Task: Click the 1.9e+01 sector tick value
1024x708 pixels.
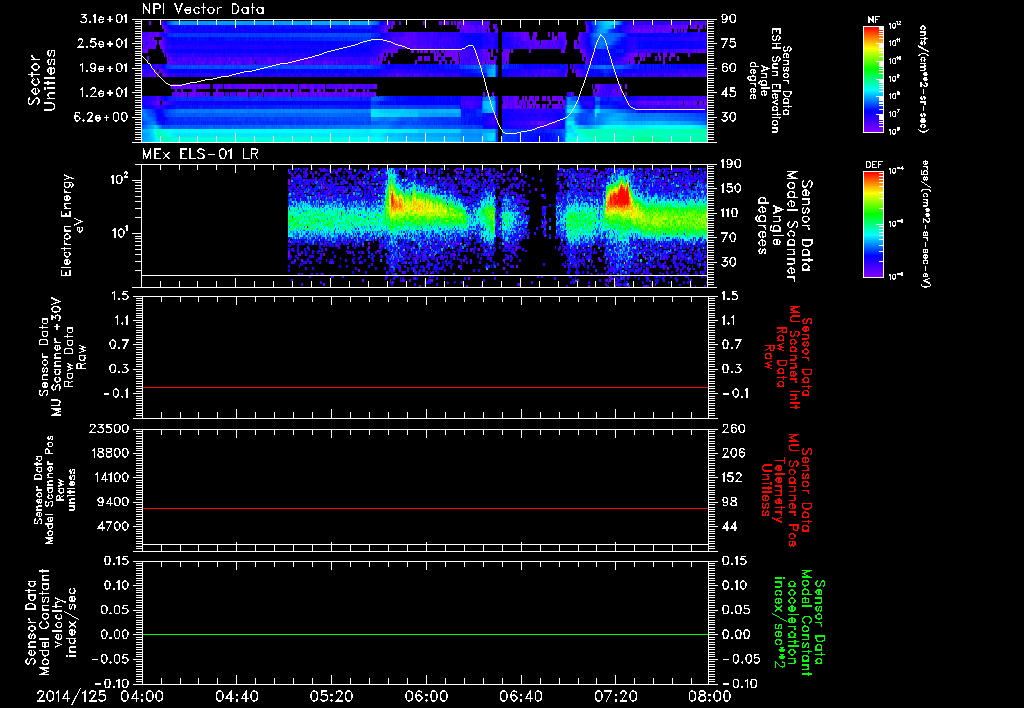Action: tap(105, 68)
